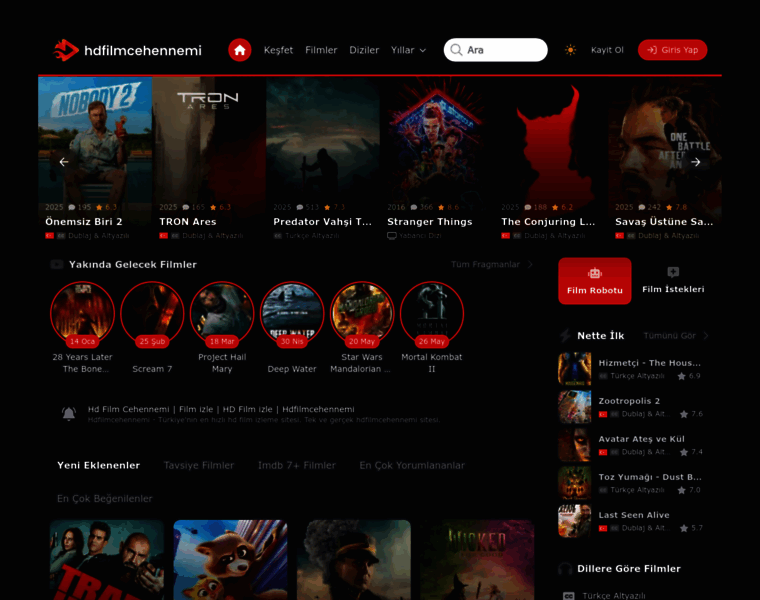Open Önemsiz Biri 2 poster
The height and width of the screenshot is (600, 760).
click(95, 160)
